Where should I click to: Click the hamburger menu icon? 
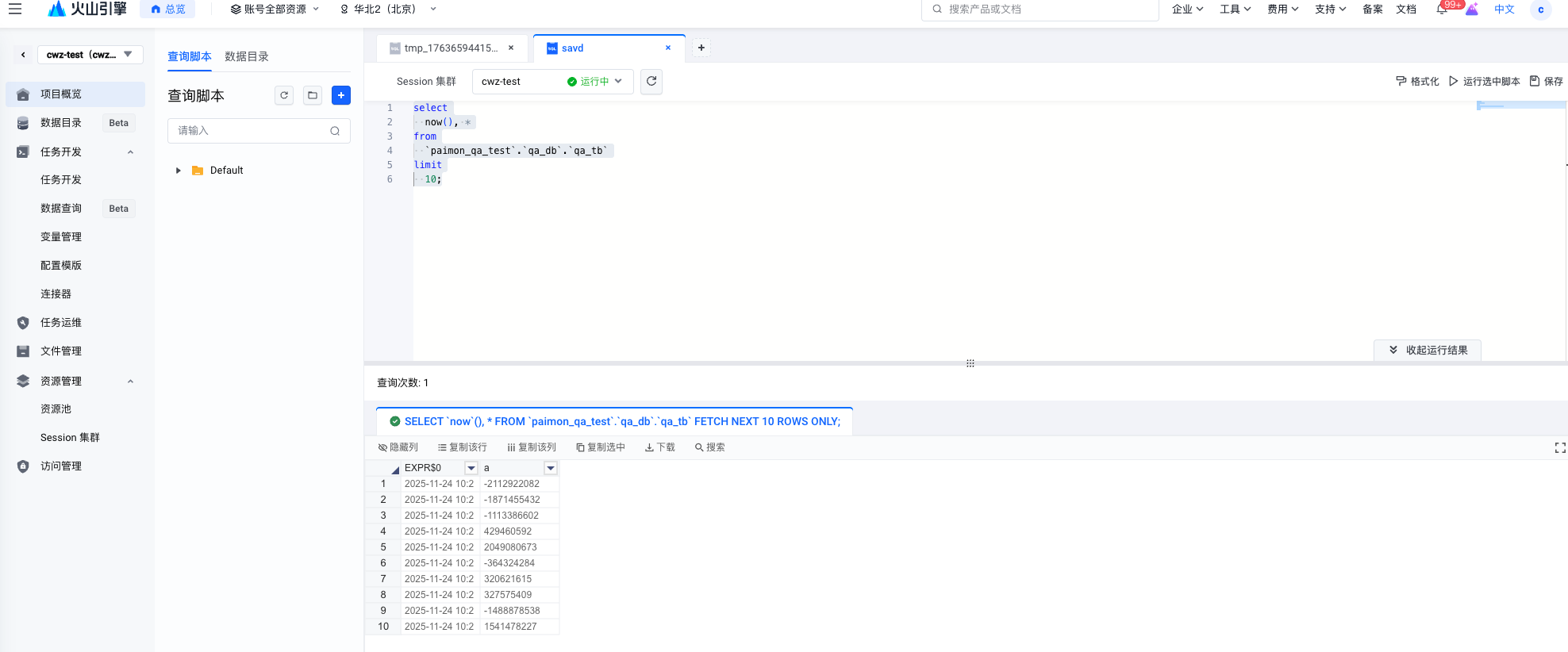(x=15, y=10)
